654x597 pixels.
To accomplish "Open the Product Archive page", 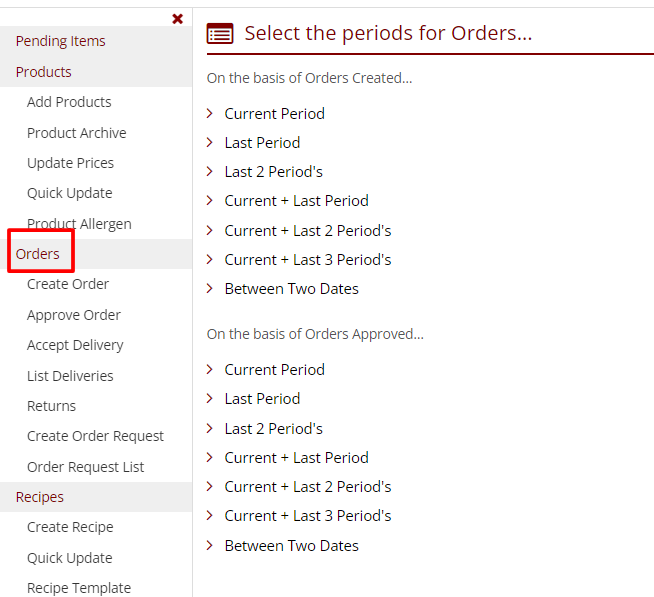I will (x=76, y=133).
